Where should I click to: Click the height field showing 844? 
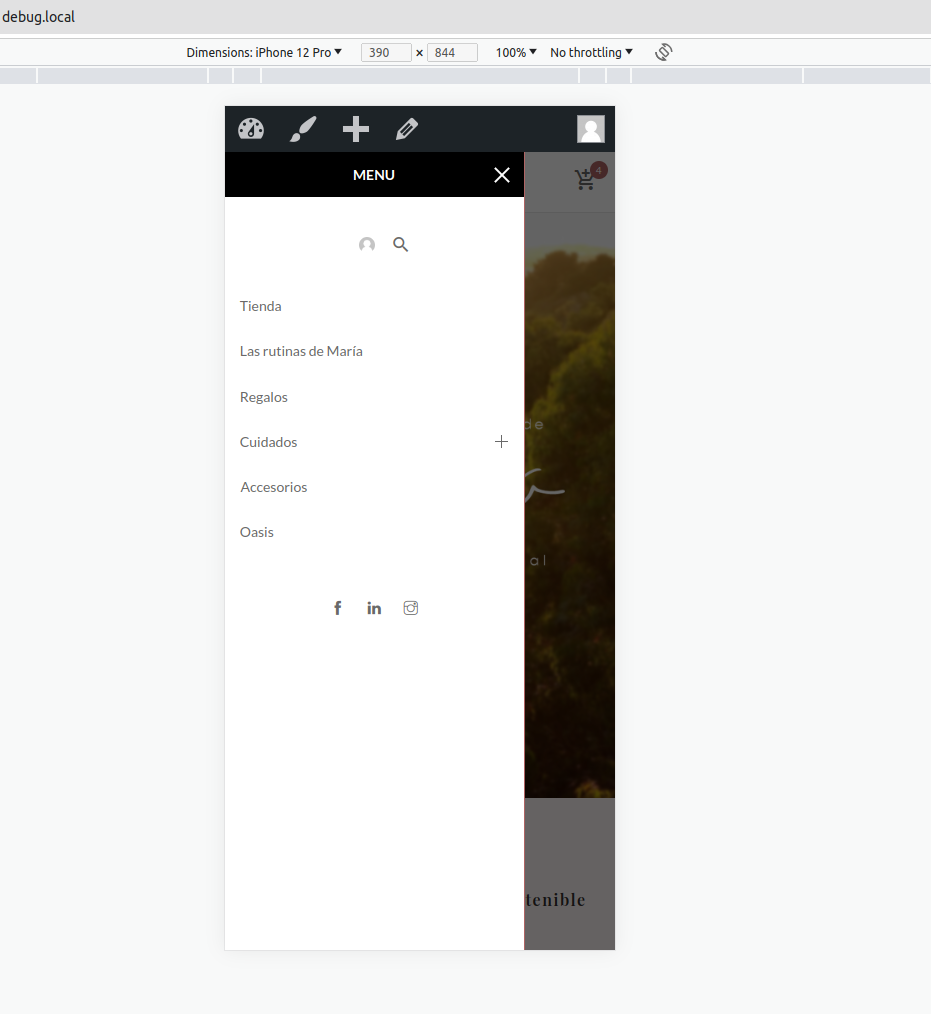pyautogui.click(x=452, y=52)
